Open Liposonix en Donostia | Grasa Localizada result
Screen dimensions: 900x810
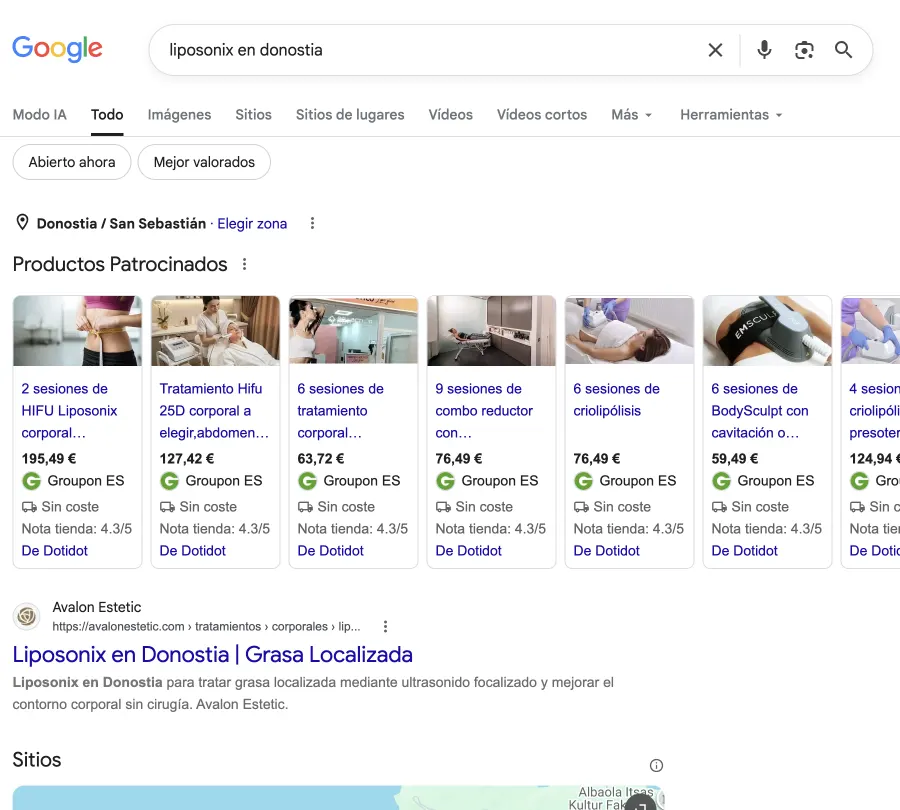(212, 654)
